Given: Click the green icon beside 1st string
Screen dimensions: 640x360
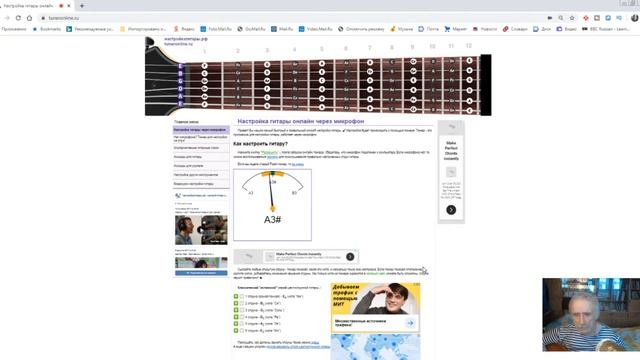Looking at the screenshot, I should pyautogui.click(x=236, y=296).
